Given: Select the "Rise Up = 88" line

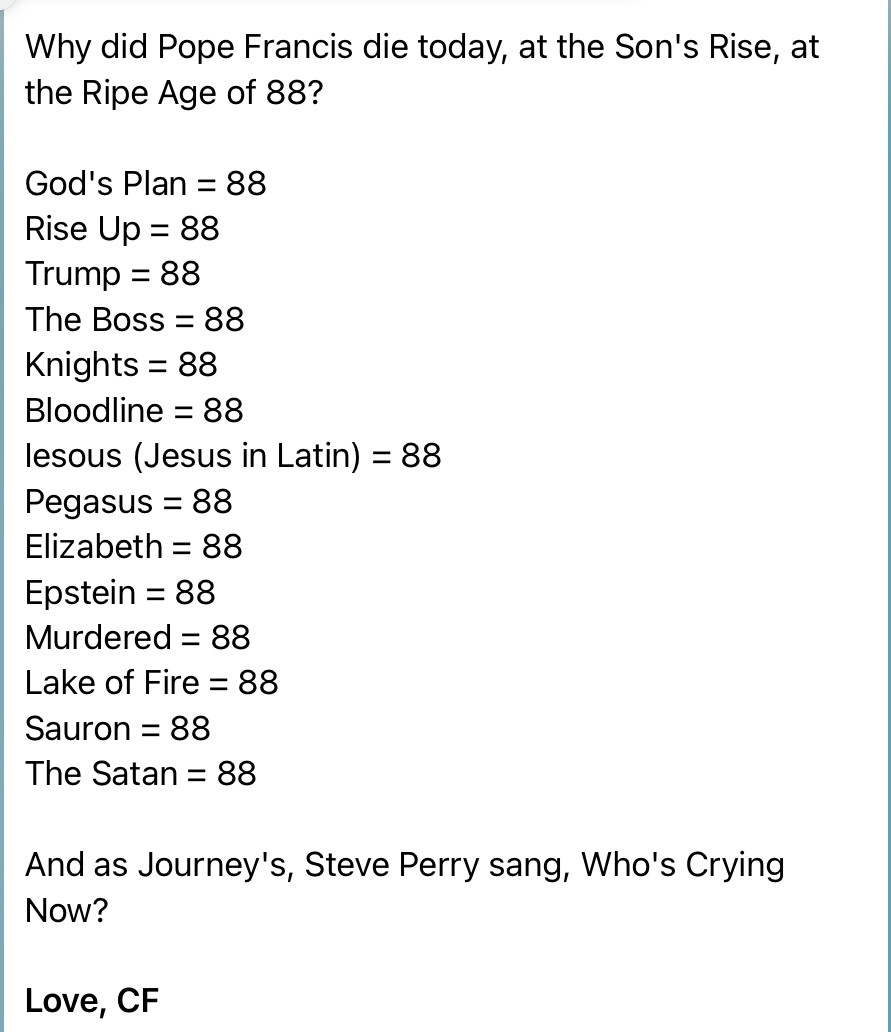Looking at the screenshot, I should (x=122, y=229).
